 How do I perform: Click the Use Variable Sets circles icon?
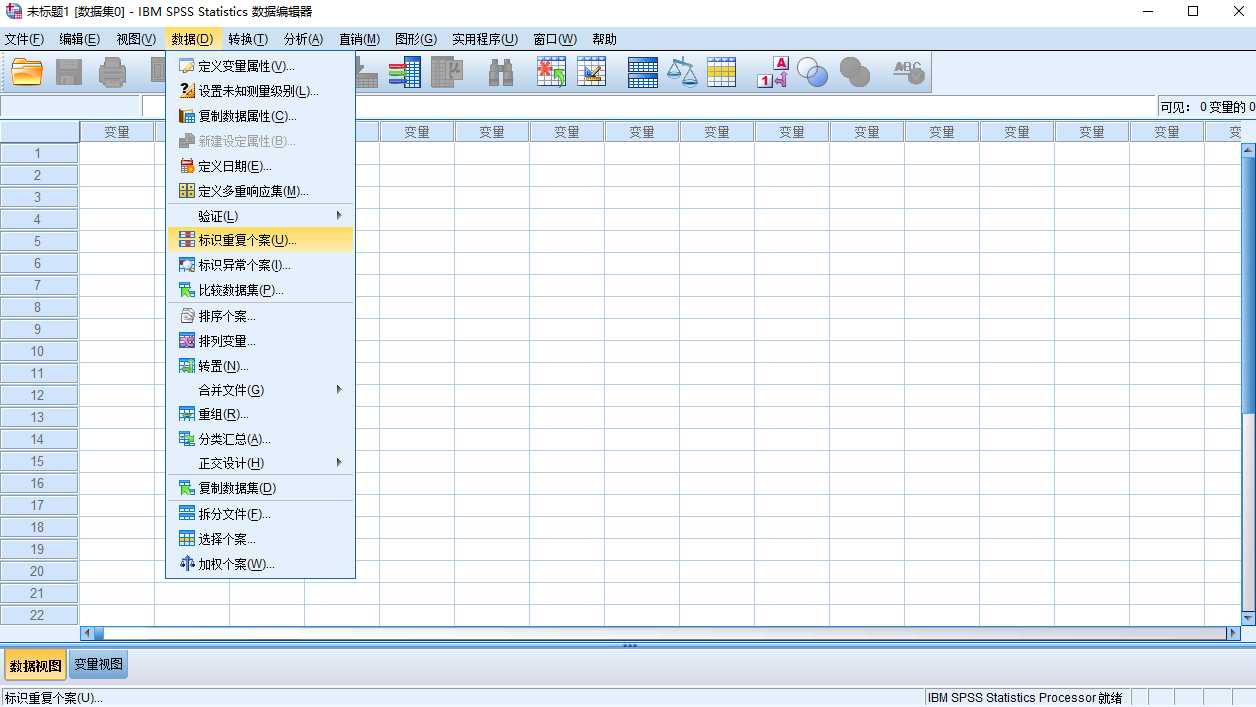(x=812, y=72)
